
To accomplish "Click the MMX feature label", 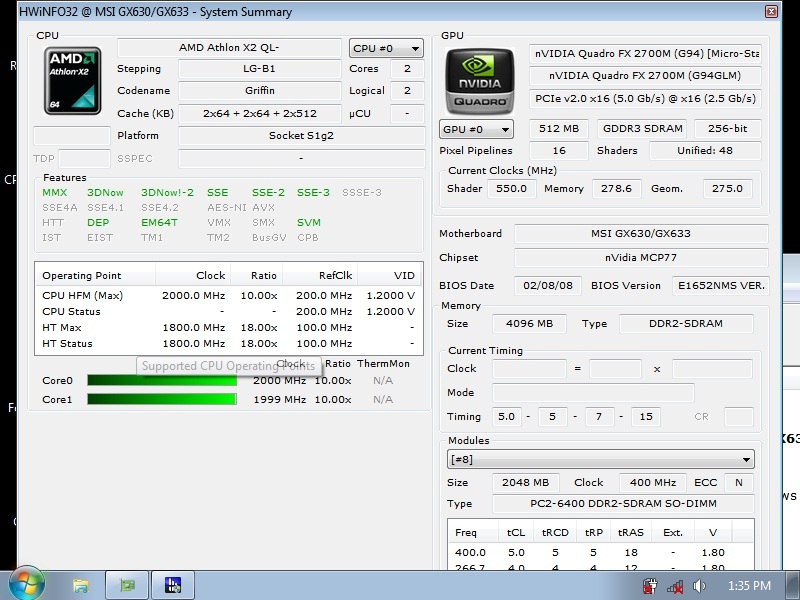I will pyautogui.click(x=55, y=192).
